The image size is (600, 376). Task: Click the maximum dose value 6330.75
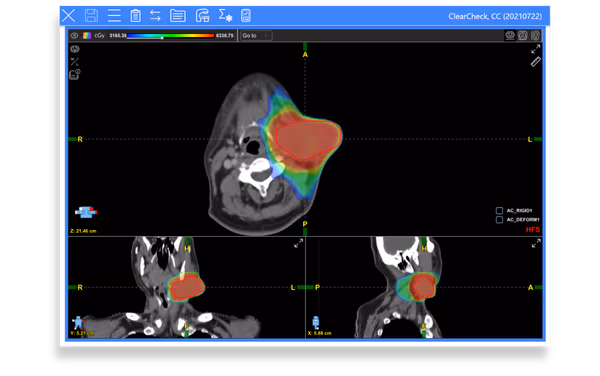click(224, 36)
